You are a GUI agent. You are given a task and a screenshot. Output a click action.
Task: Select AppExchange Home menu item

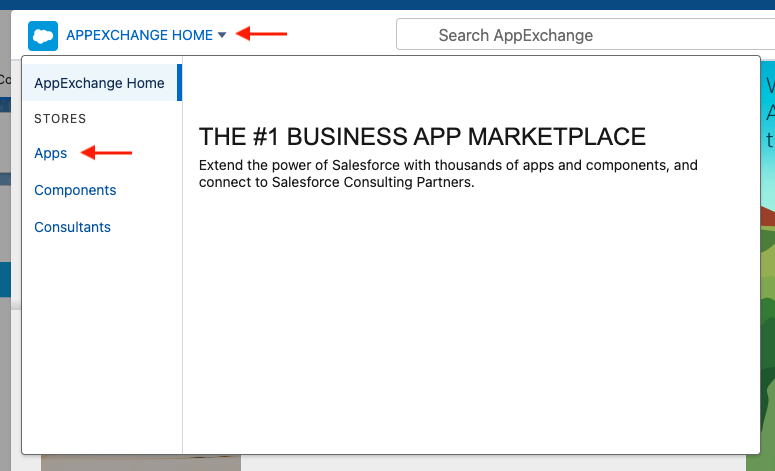pyautogui.click(x=102, y=83)
